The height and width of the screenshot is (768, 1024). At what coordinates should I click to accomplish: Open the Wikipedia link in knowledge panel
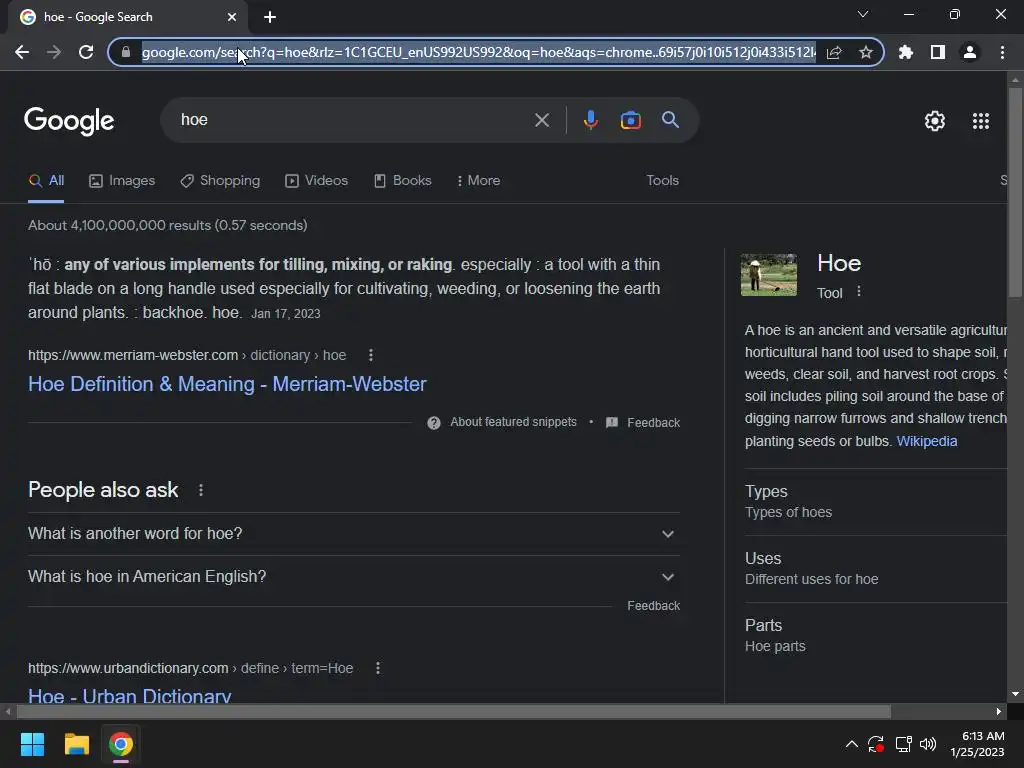[x=927, y=441]
